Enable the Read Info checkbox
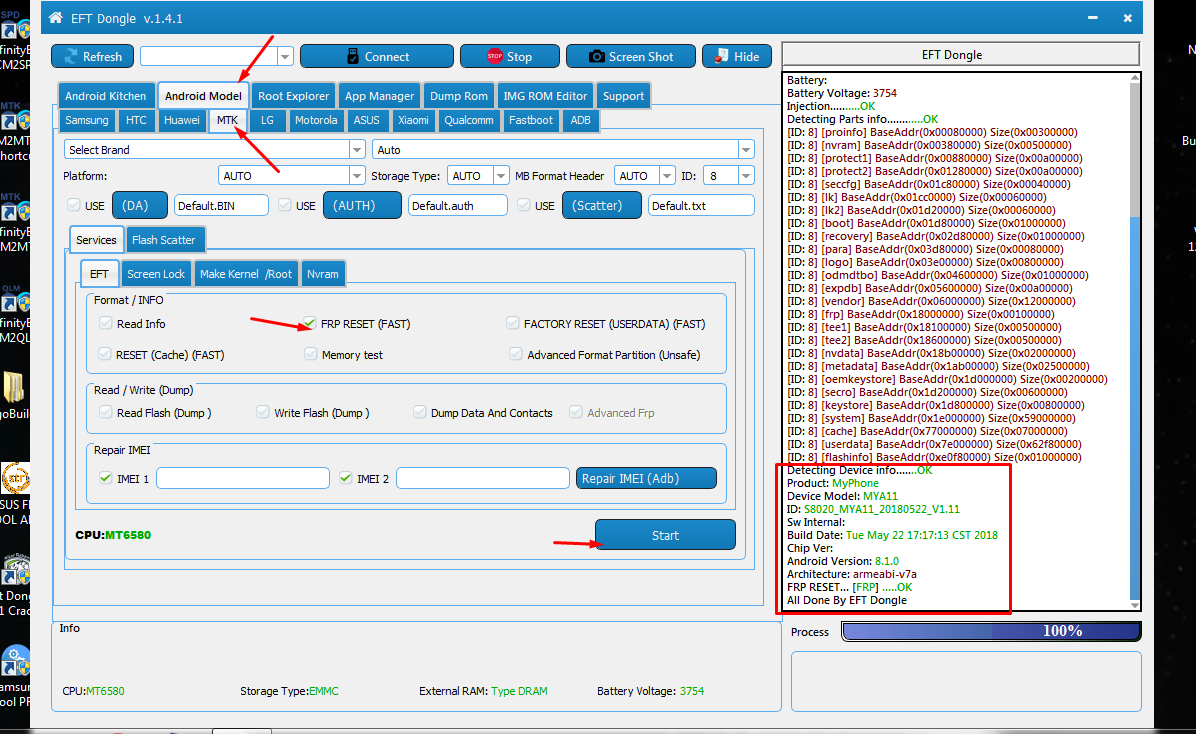The width and height of the screenshot is (1196, 734). pyautogui.click(x=105, y=324)
